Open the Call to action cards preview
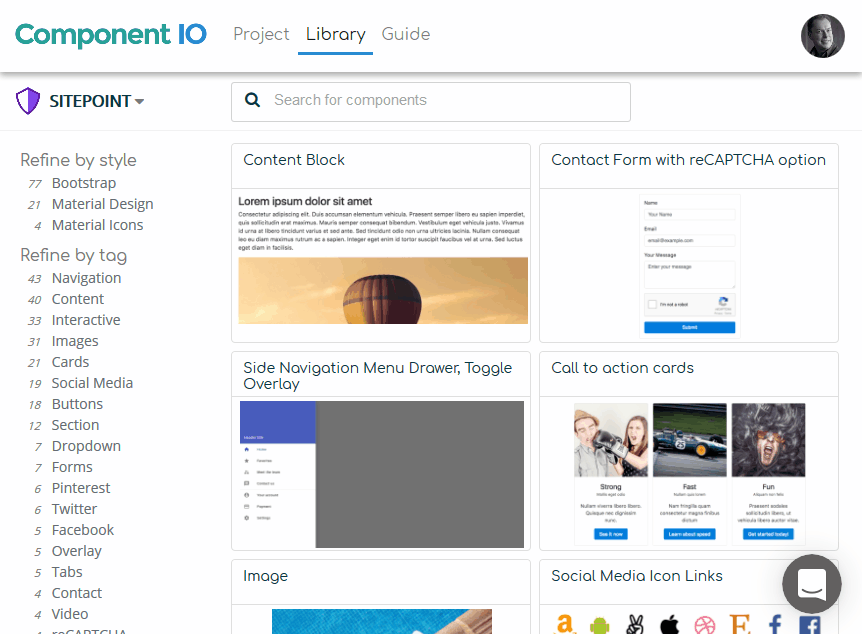Viewport: 862px width, 634px height. click(x=689, y=472)
